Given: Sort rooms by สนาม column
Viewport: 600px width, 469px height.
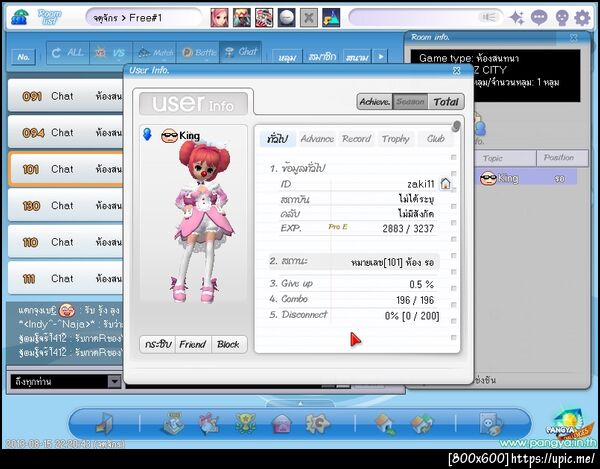Looking at the screenshot, I should coord(357,57).
